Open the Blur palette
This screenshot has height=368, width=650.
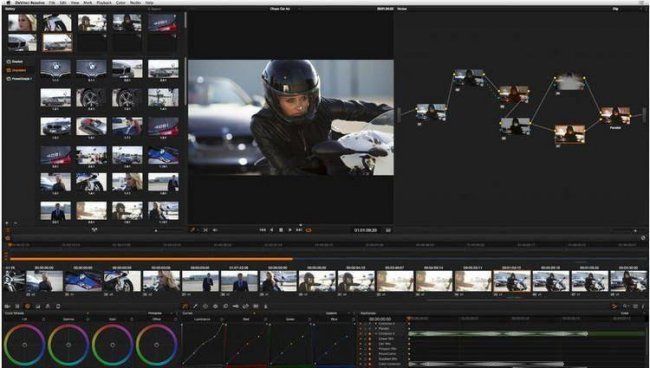click(226, 306)
